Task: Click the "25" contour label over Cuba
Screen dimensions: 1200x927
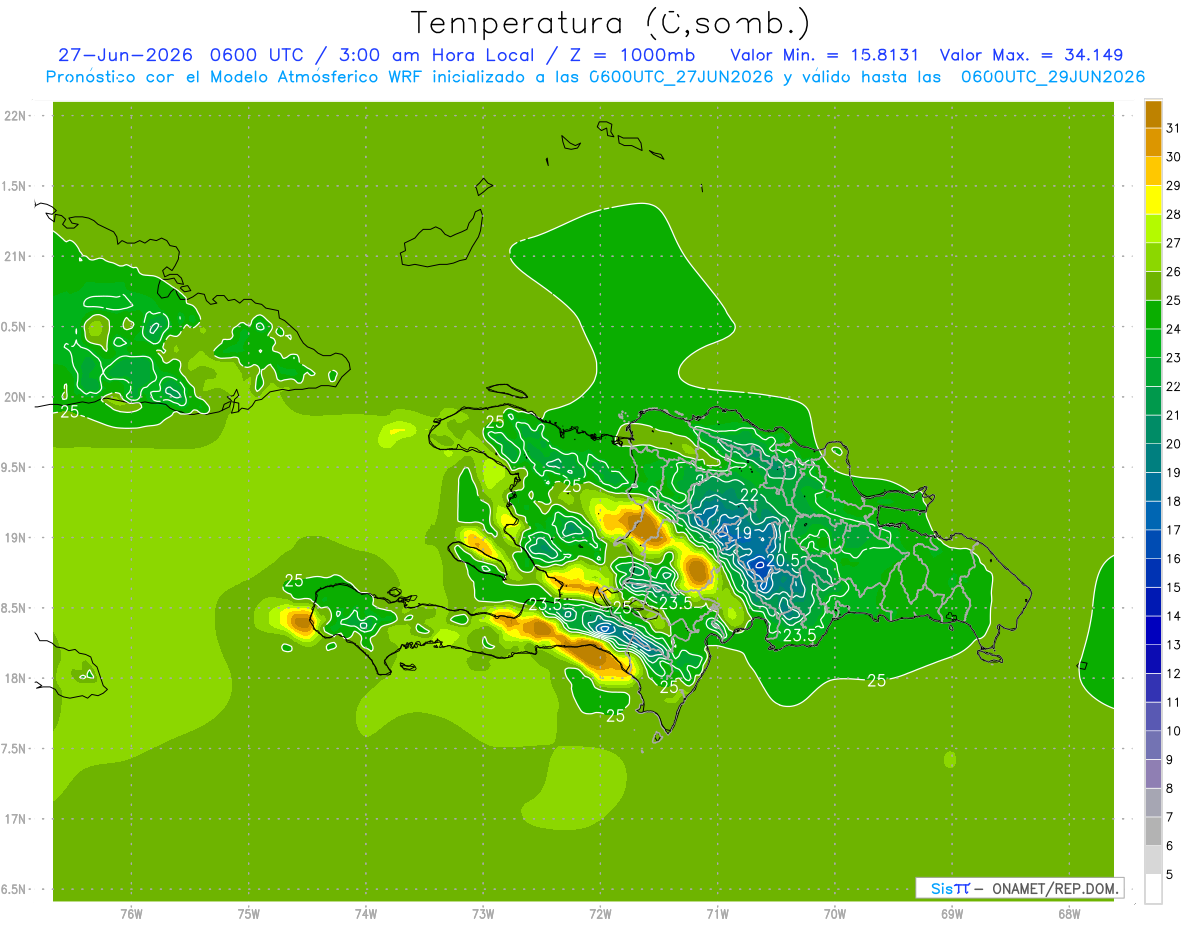Action: coord(70,411)
